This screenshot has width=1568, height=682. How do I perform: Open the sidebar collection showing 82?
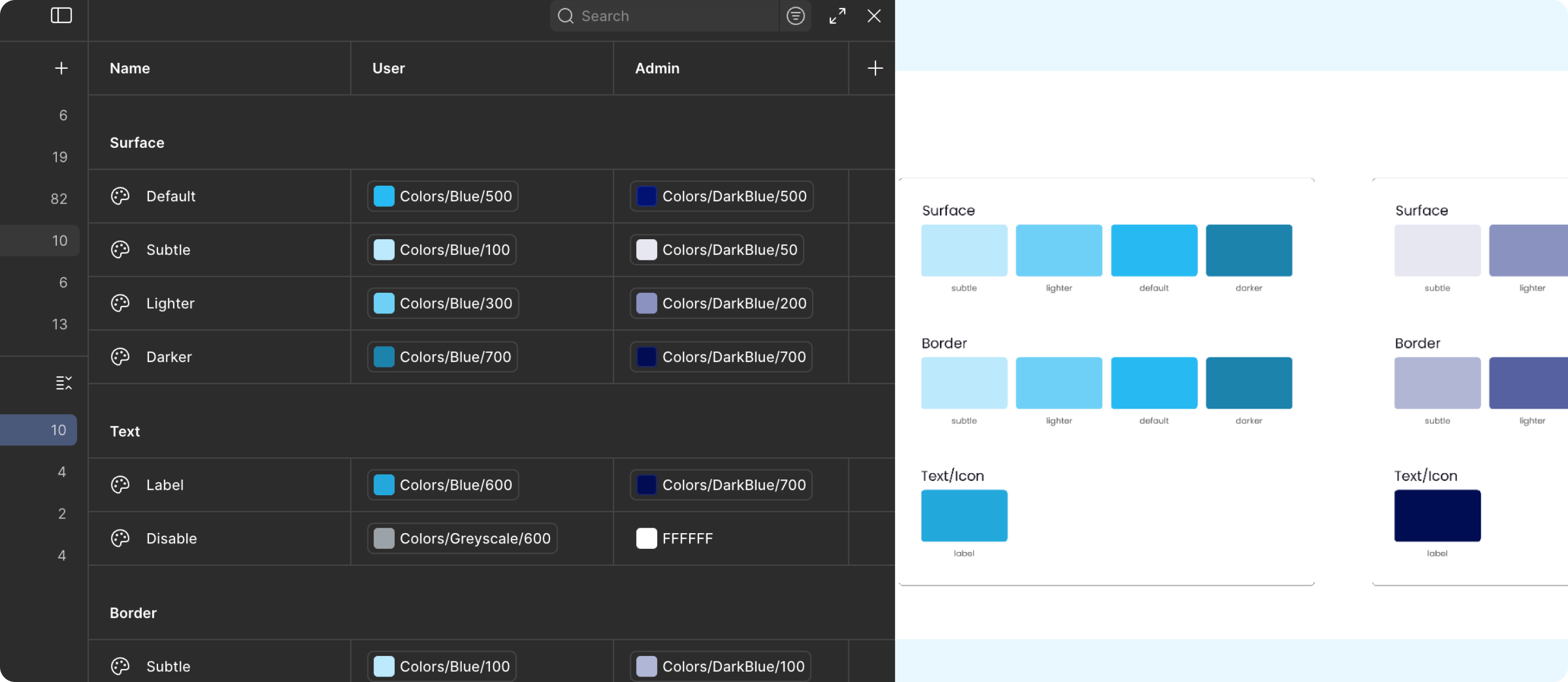pos(58,199)
